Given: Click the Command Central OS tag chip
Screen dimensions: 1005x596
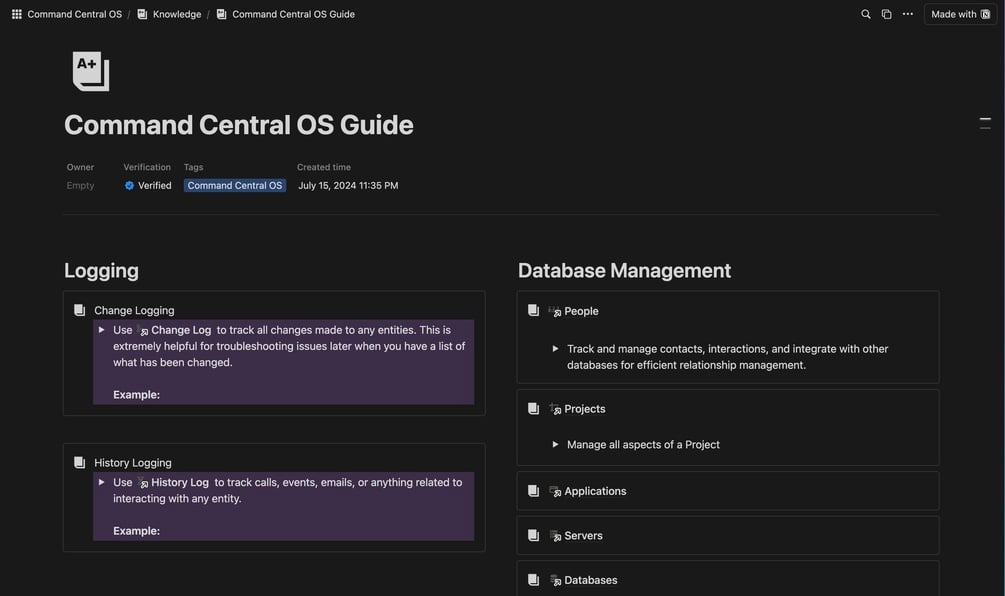Looking at the screenshot, I should tap(235, 185).
